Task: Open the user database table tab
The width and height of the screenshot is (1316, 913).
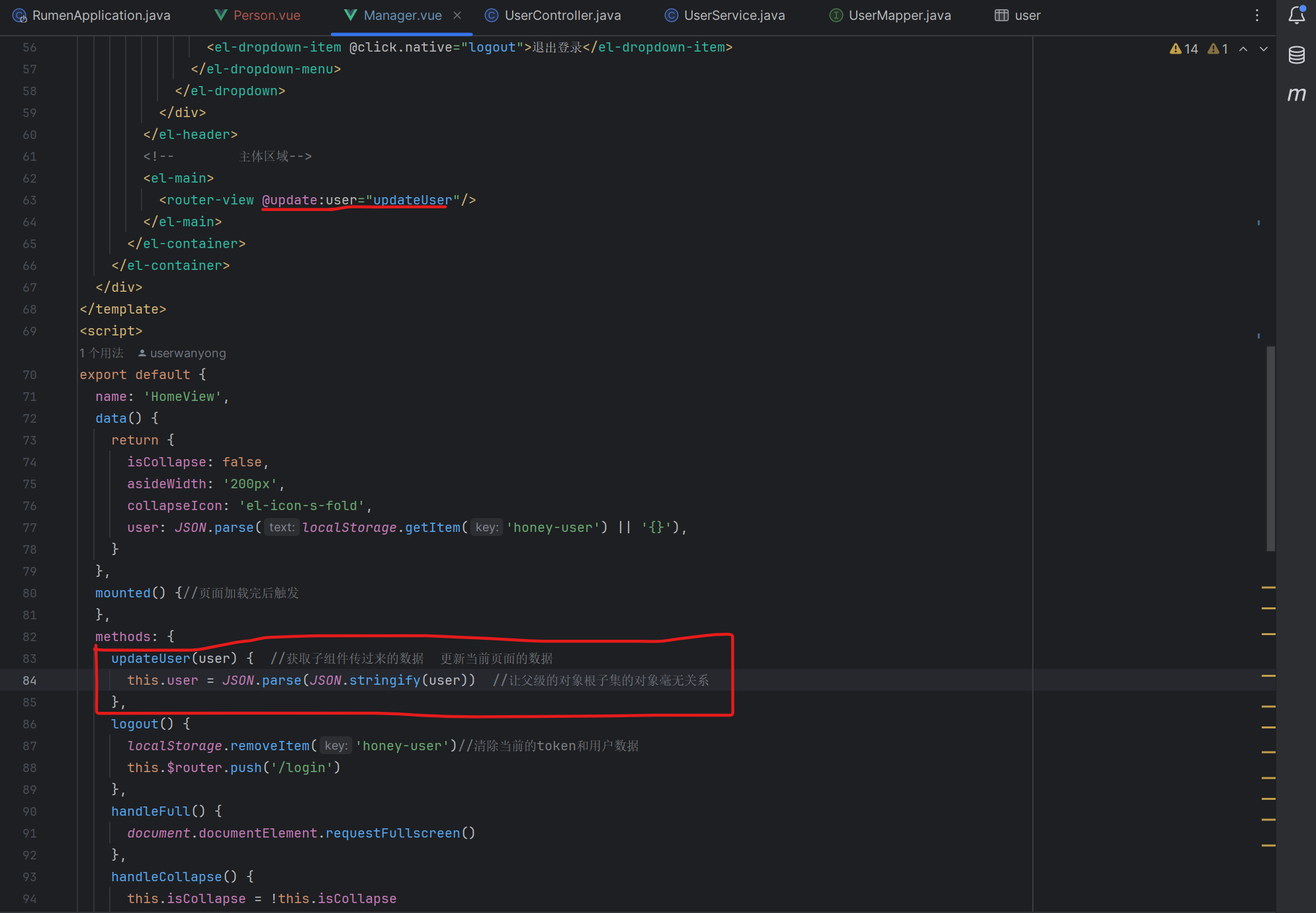Action: [x=1026, y=15]
